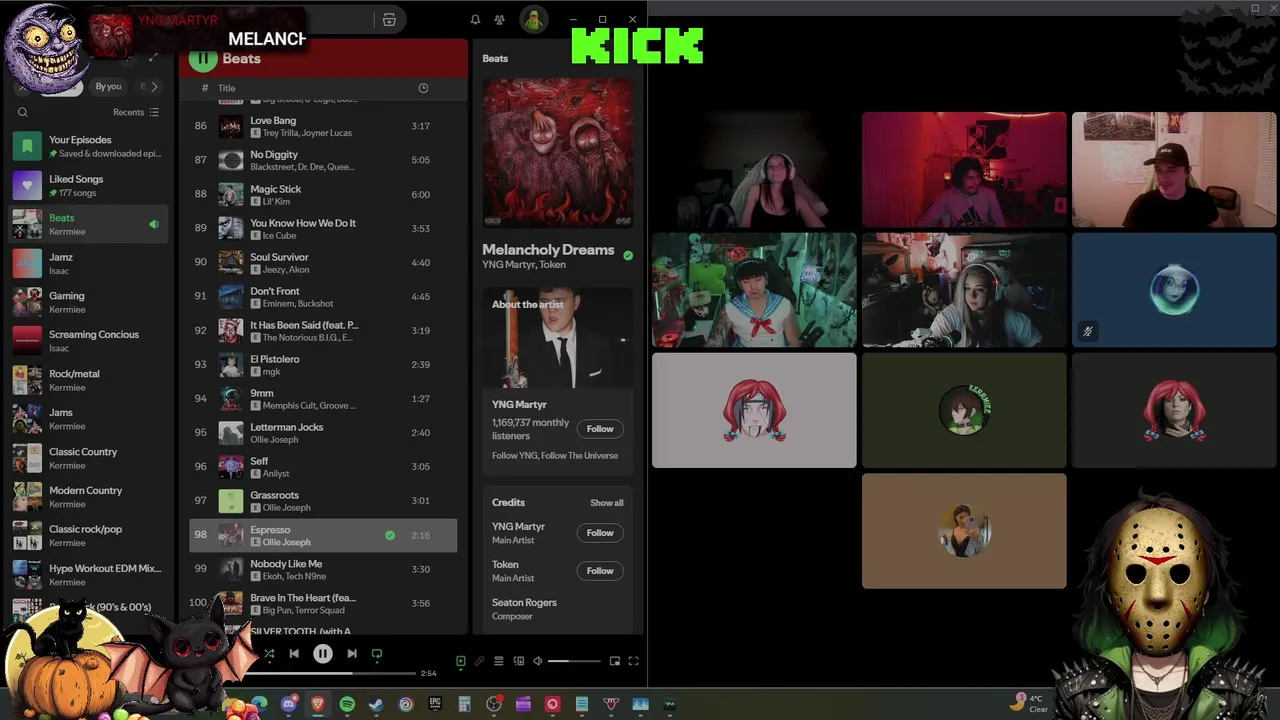Follow YNG Martyr in the artist card
The image size is (1280, 720).
tap(600, 428)
